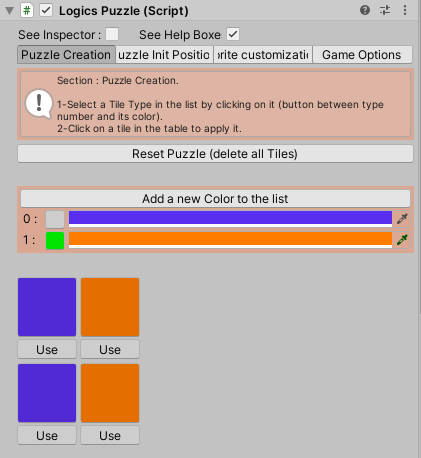This screenshot has width=421, height=458.
Task: Collapse the Logics Puzzle component foldout
Action: [9, 11]
